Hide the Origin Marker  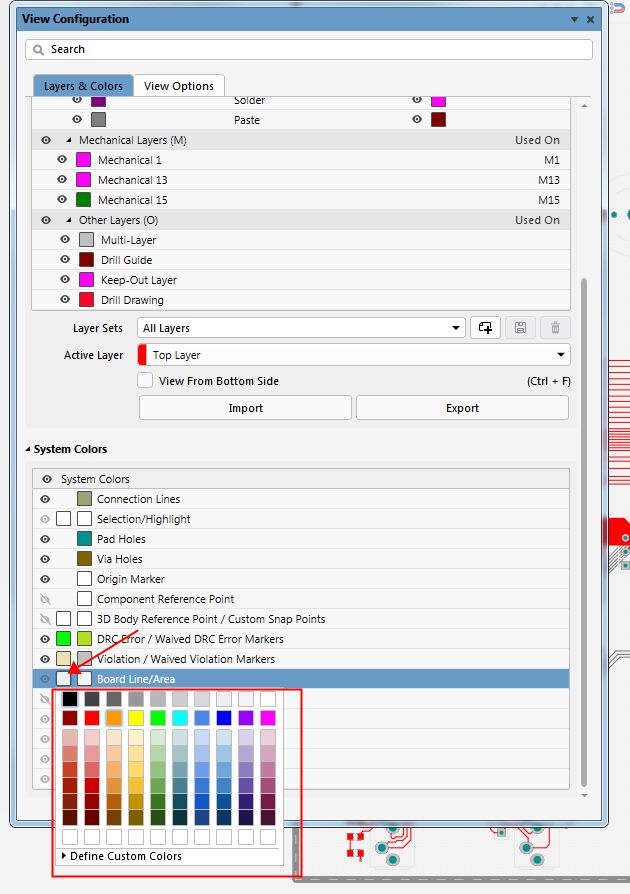pyautogui.click(x=45, y=579)
